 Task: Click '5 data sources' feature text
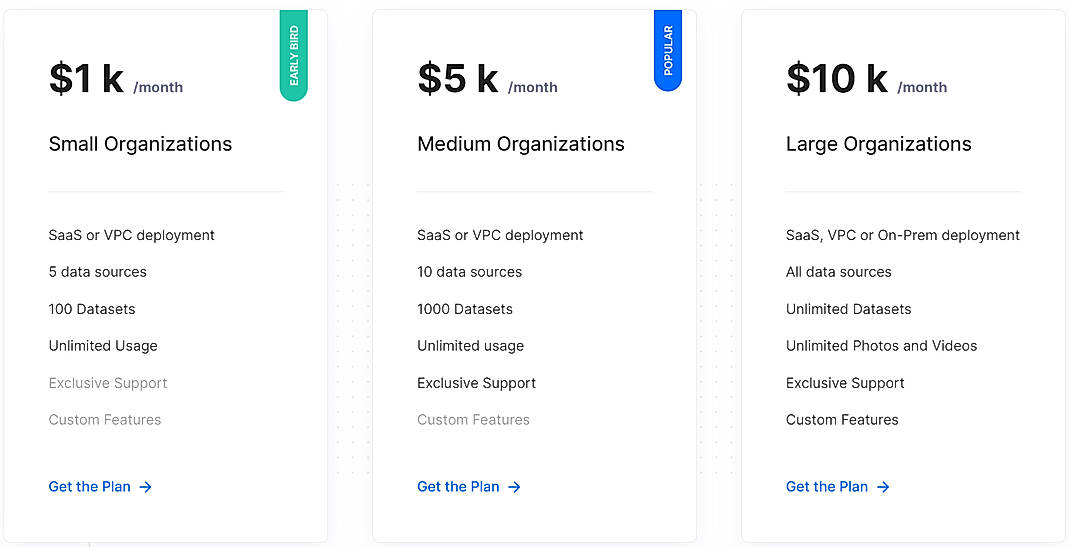(x=98, y=271)
